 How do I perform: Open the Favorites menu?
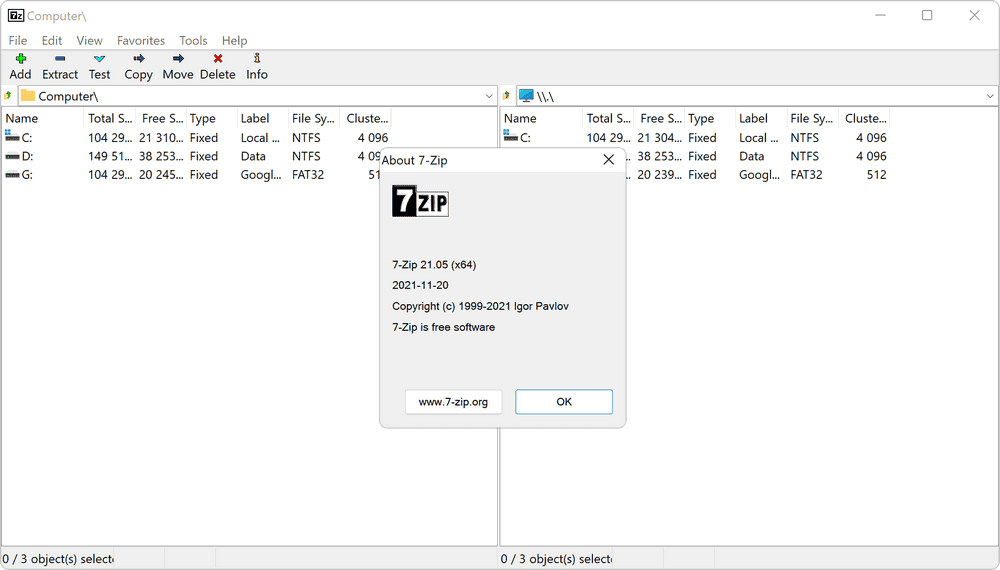(x=141, y=40)
